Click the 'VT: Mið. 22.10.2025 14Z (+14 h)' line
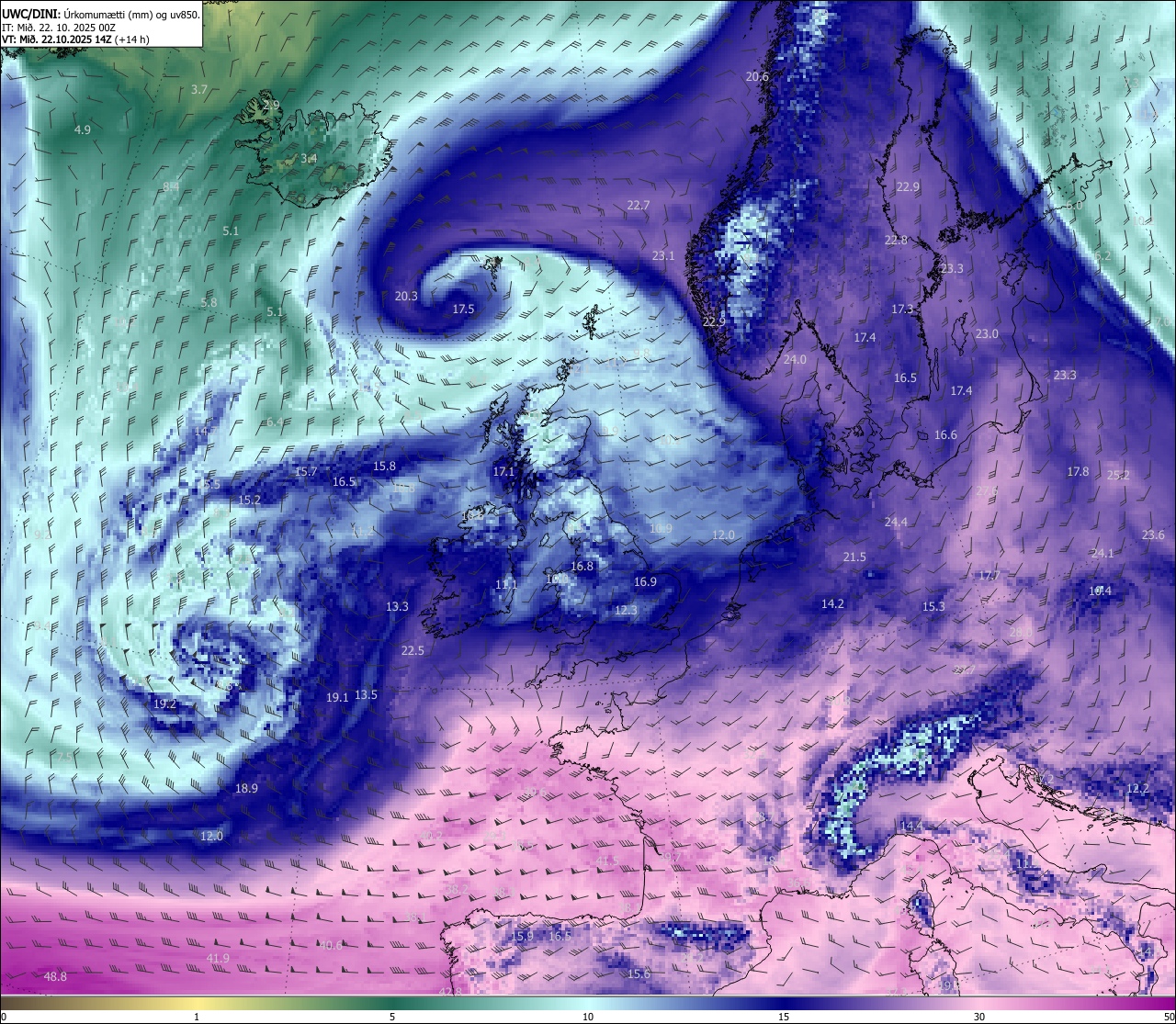Image resolution: width=1176 pixels, height=1024 pixels. point(76,39)
